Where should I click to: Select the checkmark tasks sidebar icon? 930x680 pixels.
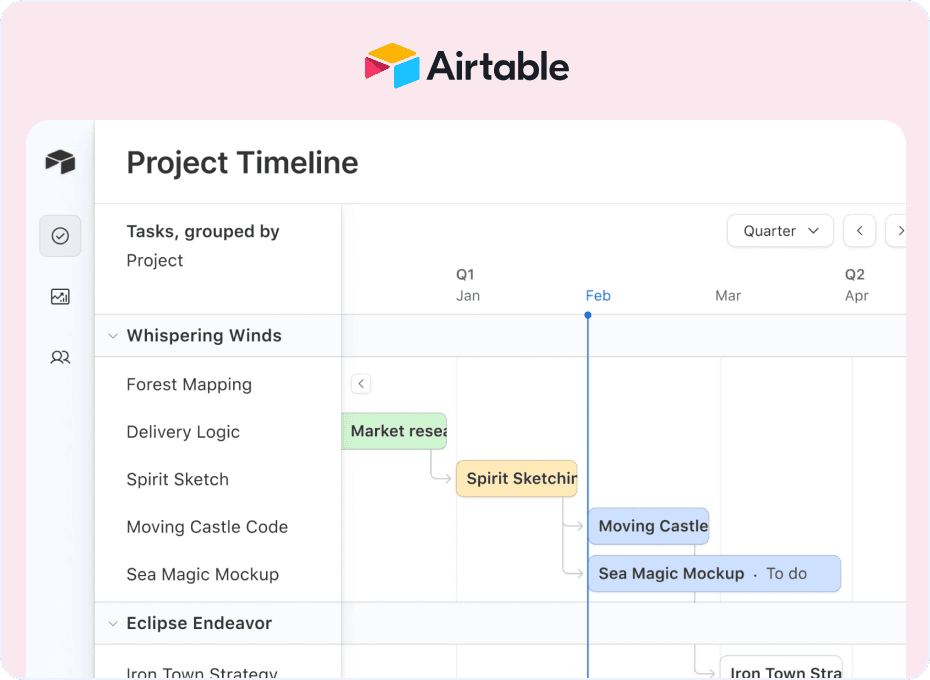pyautogui.click(x=60, y=236)
